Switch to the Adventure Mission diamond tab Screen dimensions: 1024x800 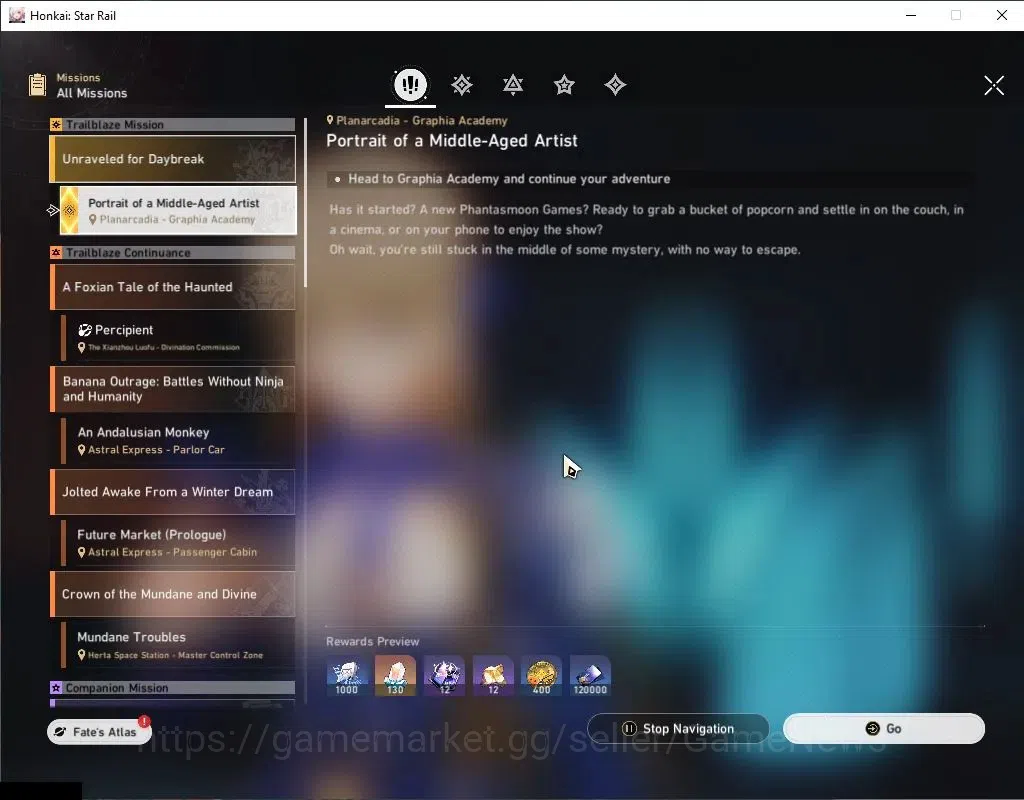click(615, 85)
